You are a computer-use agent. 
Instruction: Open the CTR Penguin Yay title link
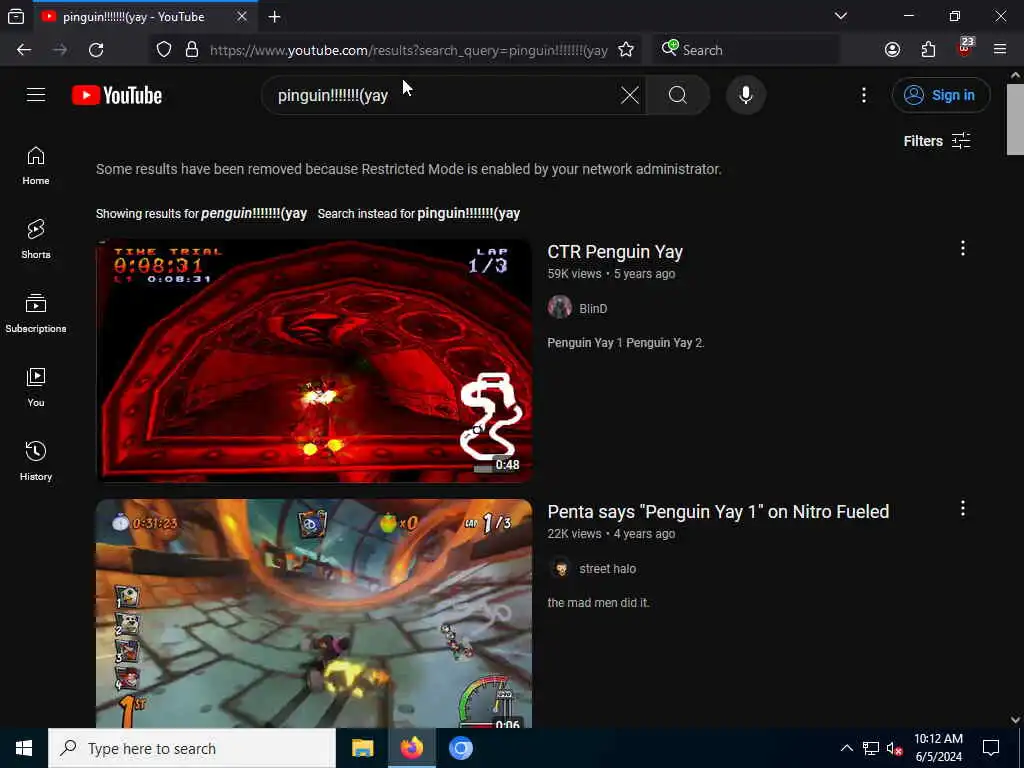point(615,252)
